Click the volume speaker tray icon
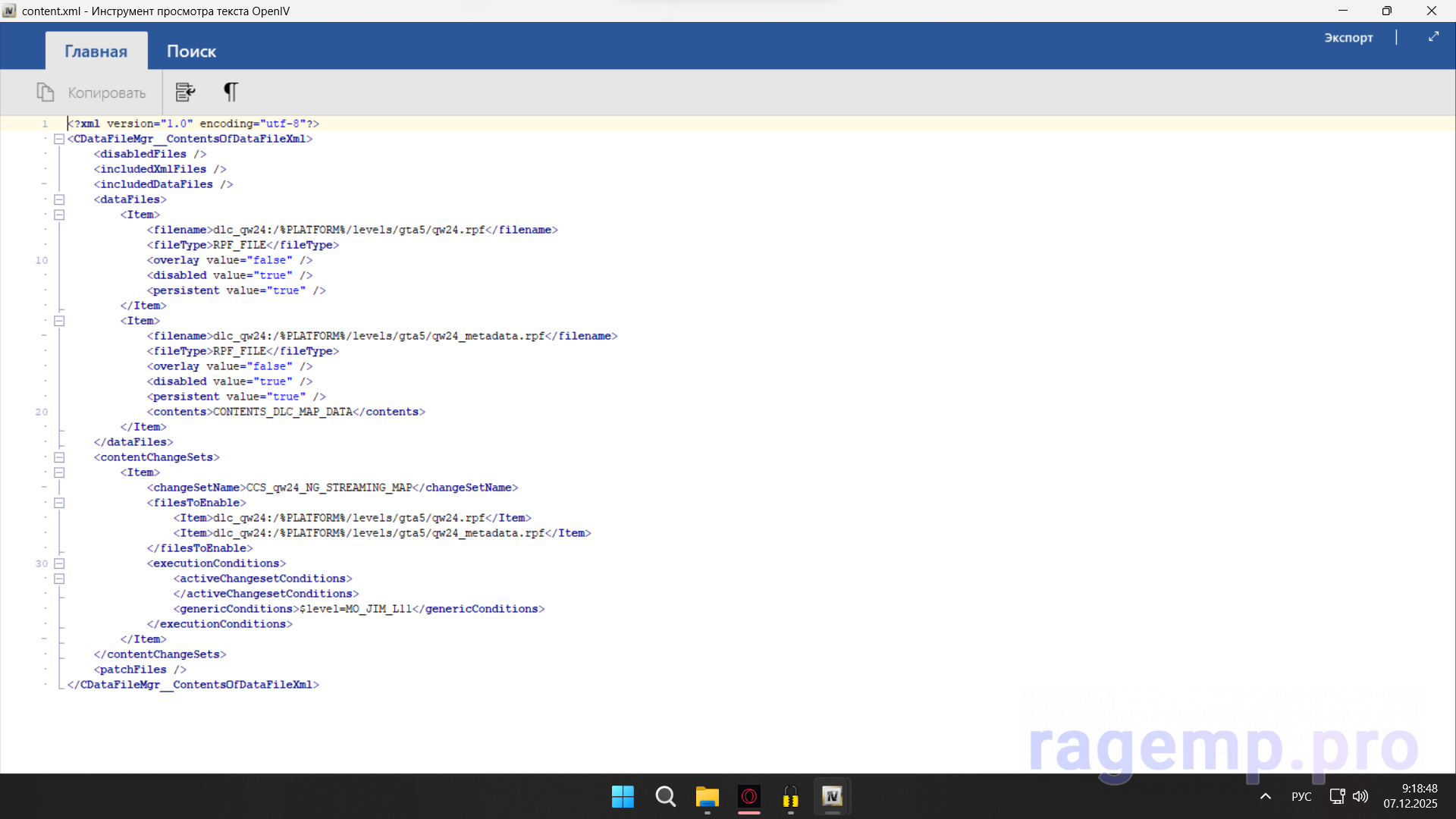Screen dimensions: 1456x819 (1360, 796)
